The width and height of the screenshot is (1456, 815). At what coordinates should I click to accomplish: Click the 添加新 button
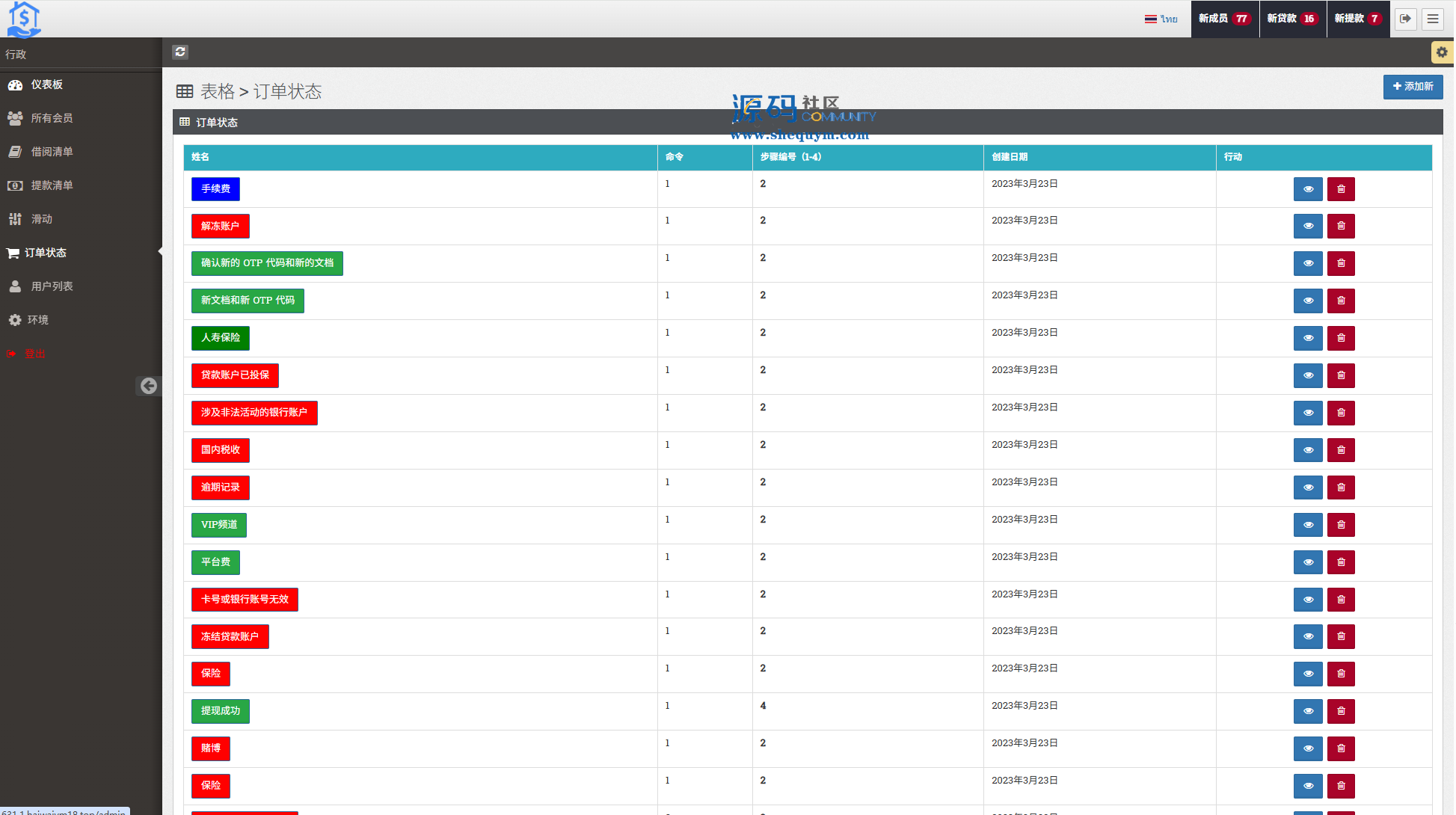[x=1412, y=87]
